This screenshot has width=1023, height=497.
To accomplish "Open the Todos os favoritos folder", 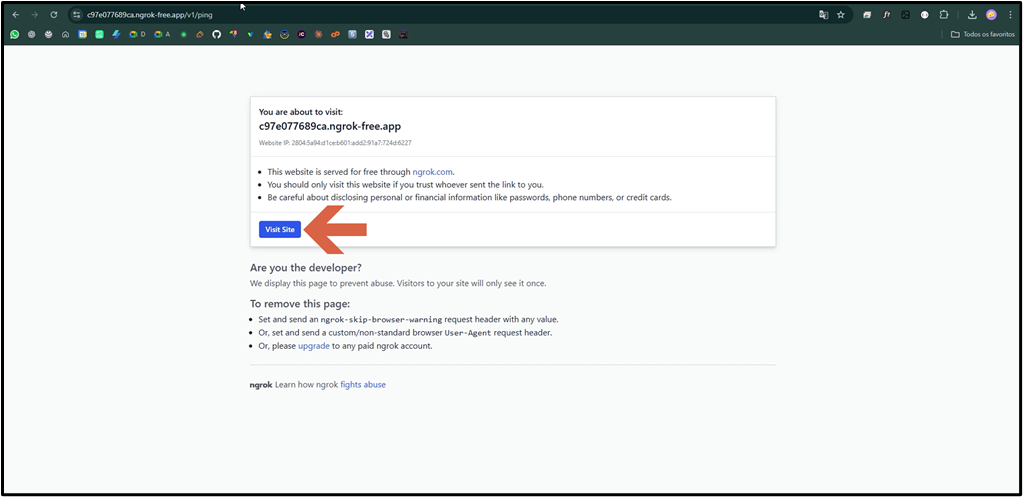I will coord(983,35).
